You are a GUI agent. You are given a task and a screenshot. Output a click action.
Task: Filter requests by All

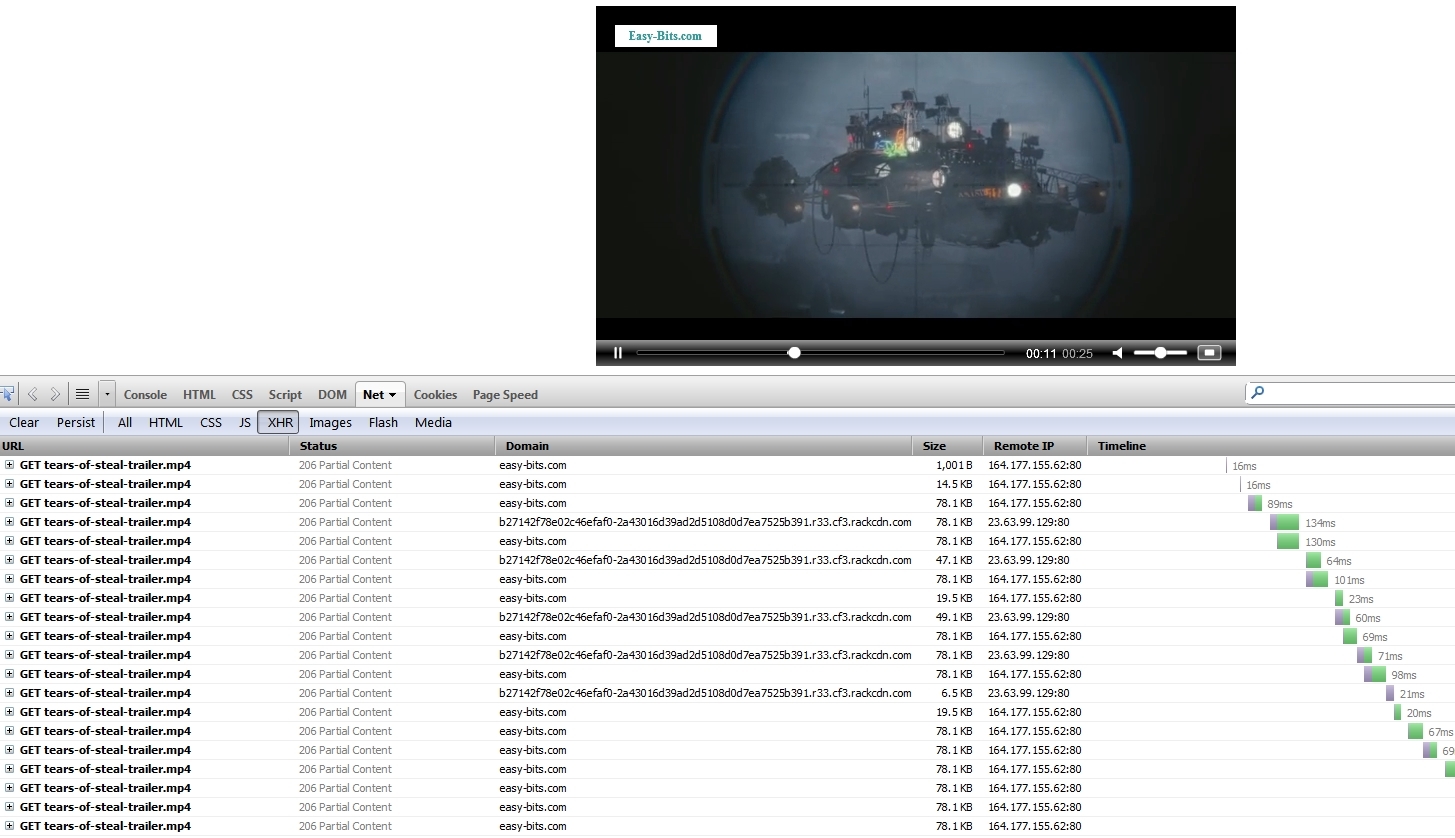[x=125, y=422]
